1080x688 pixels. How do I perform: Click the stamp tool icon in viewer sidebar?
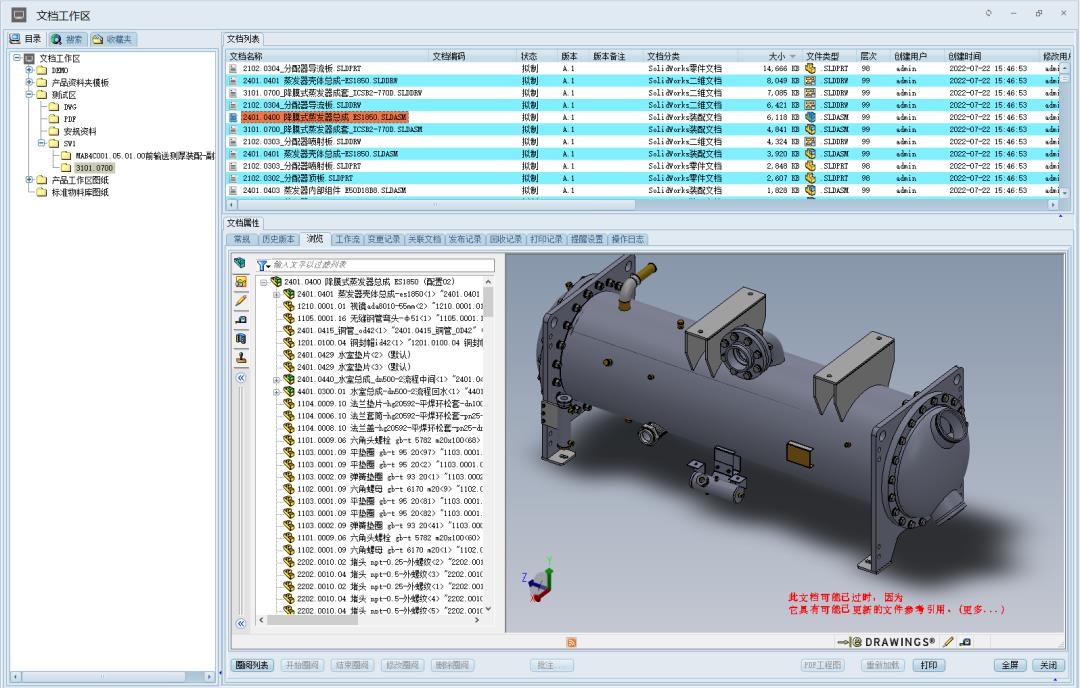(x=241, y=357)
